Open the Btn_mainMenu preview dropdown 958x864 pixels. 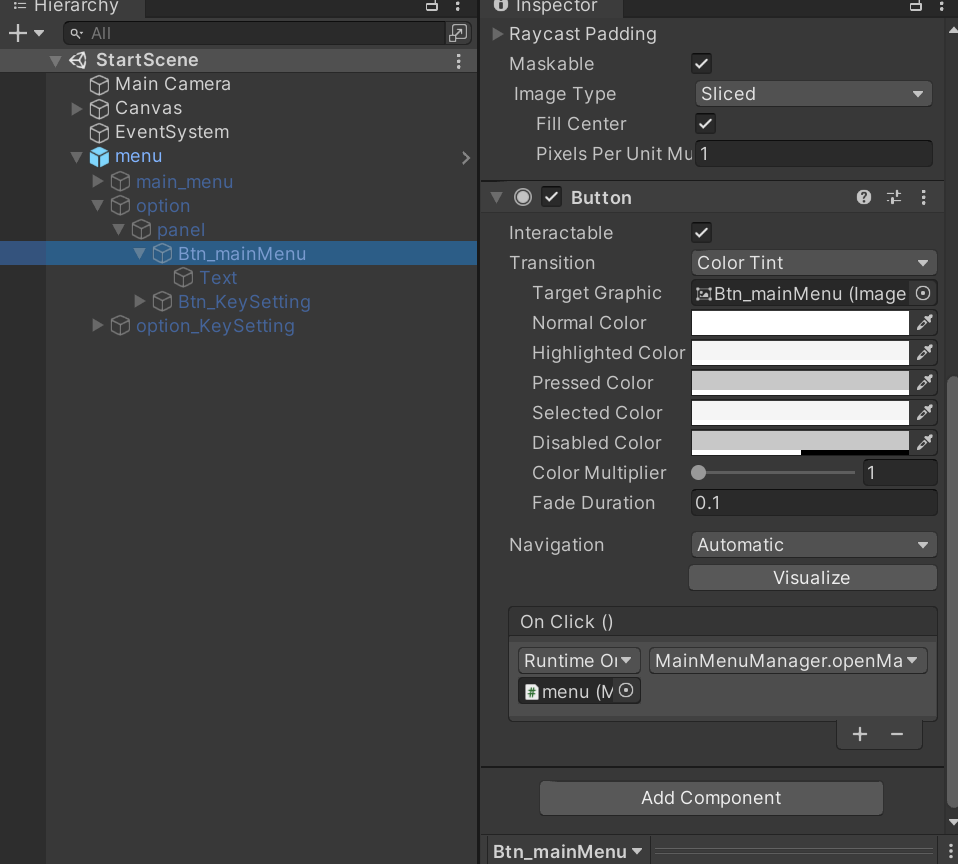[567, 851]
